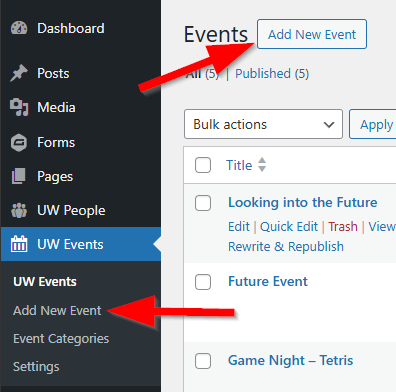Viewport: 396px width, 392px height.
Task: Click the Pages icon in sidebar
Action: 19,176
